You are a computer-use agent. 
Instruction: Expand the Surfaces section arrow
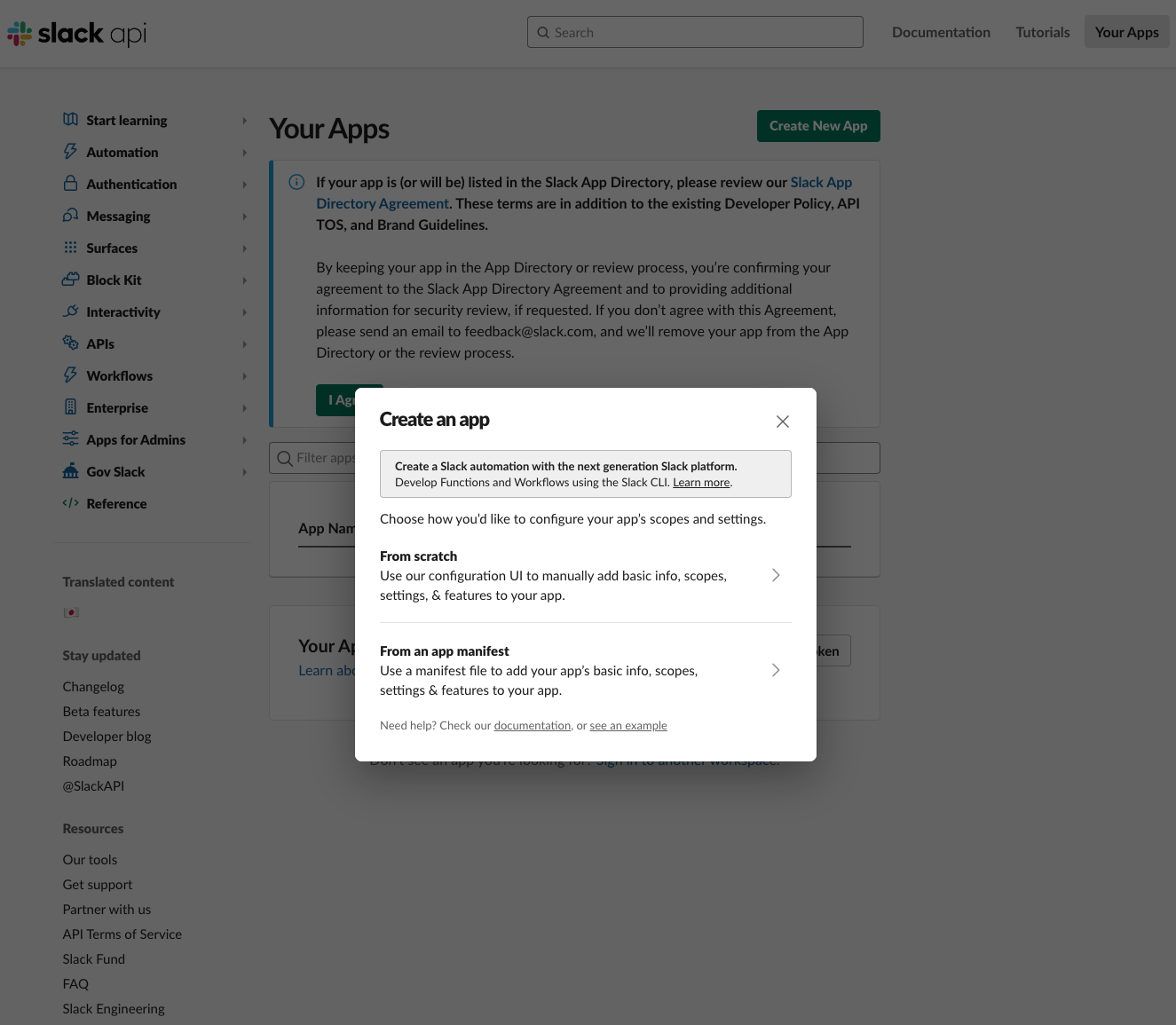(x=244, y=248)
